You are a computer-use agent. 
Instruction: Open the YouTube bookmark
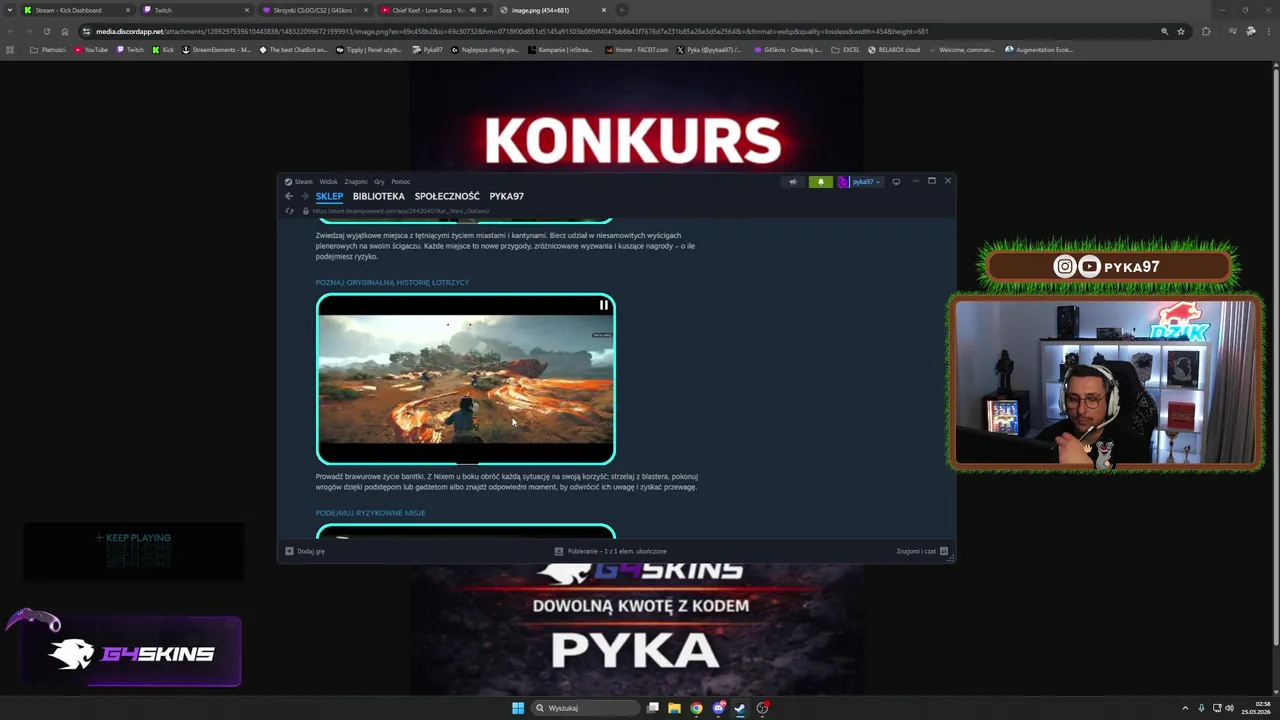[x=91, y=49]
